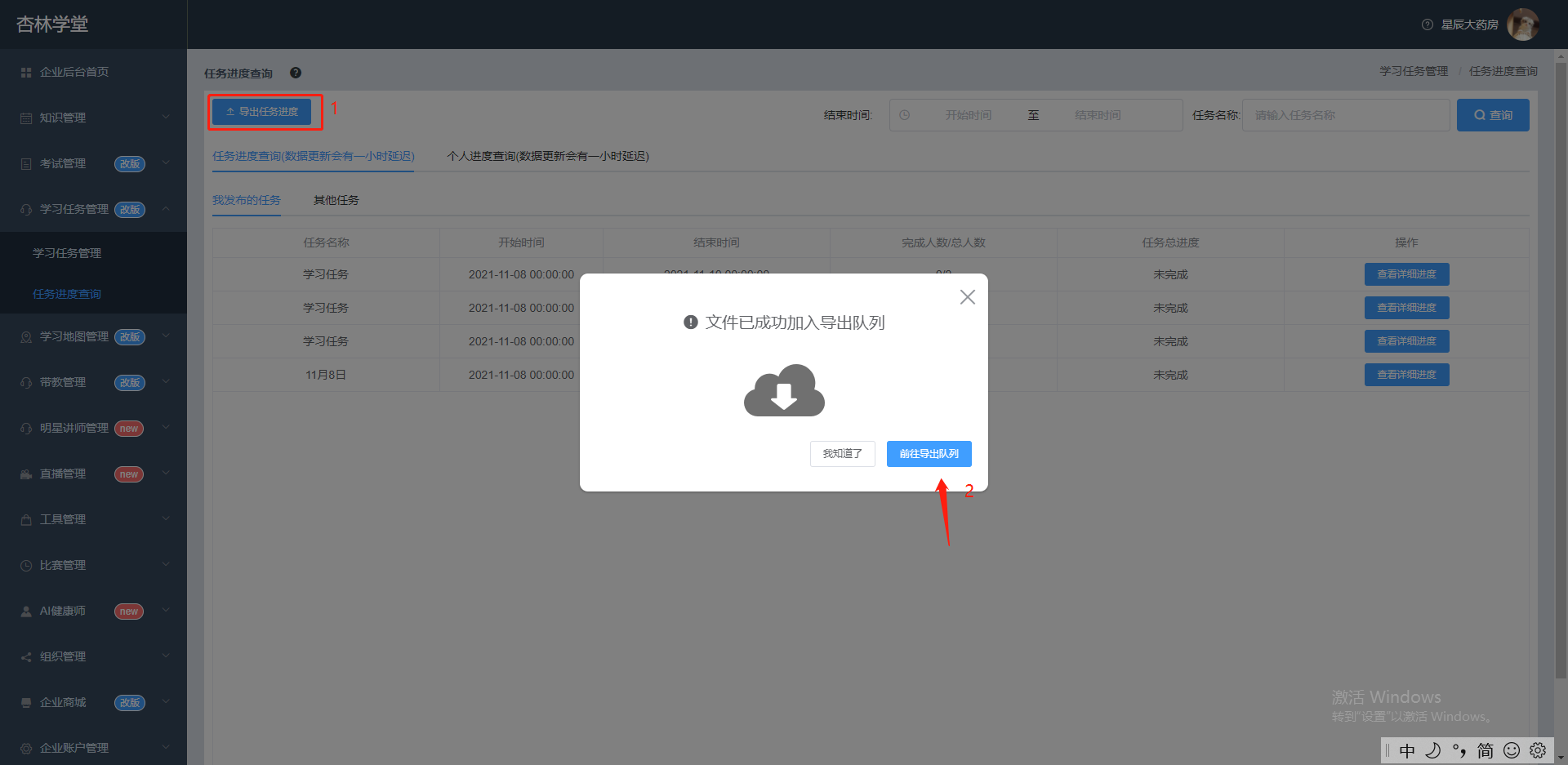Open IME toolbar settings gear

pyautogui.click(x=1538, y=750)
